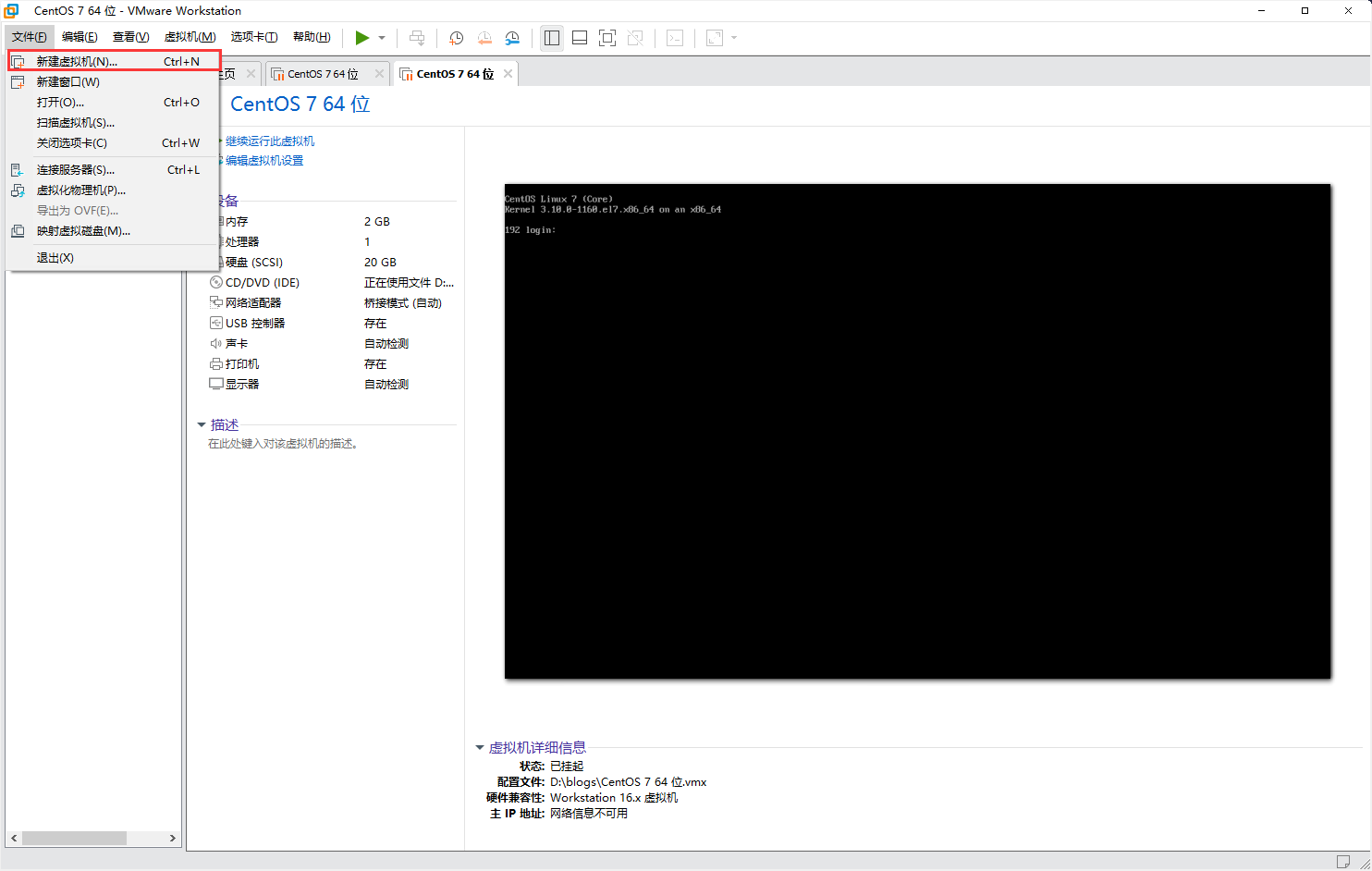Select 映射虚拟磁盘(M)... menu entry
The image size is (1372, 871).
click(x=114, y=230)
